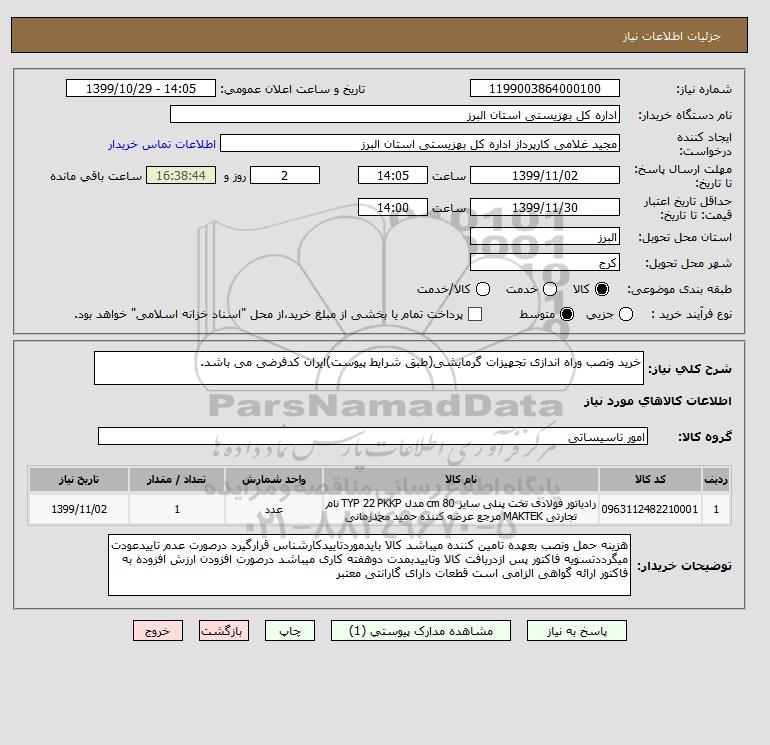Click the price validity time 14:00 field
This screenshot has width=770, height=745.
(x=393, y=207)
